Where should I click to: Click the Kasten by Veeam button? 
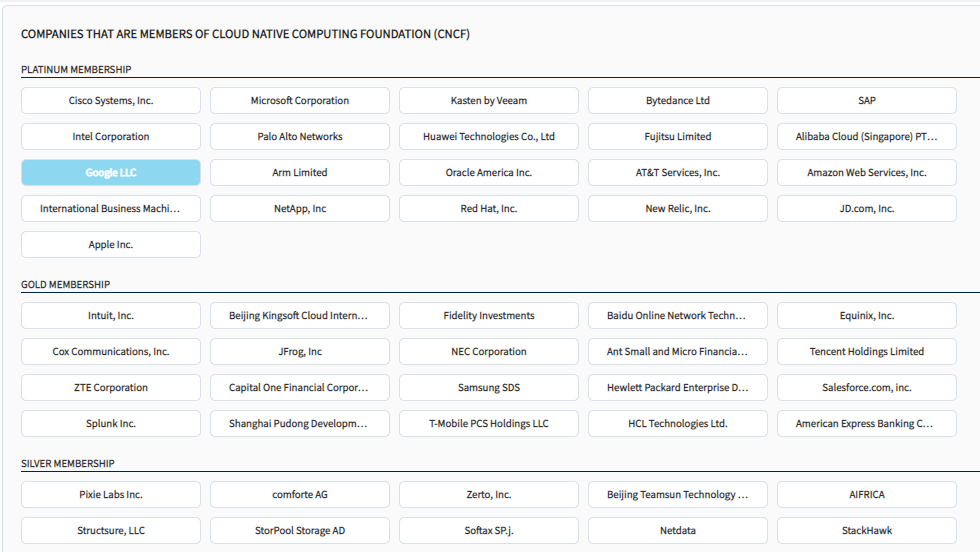click(x=489, y=101)
